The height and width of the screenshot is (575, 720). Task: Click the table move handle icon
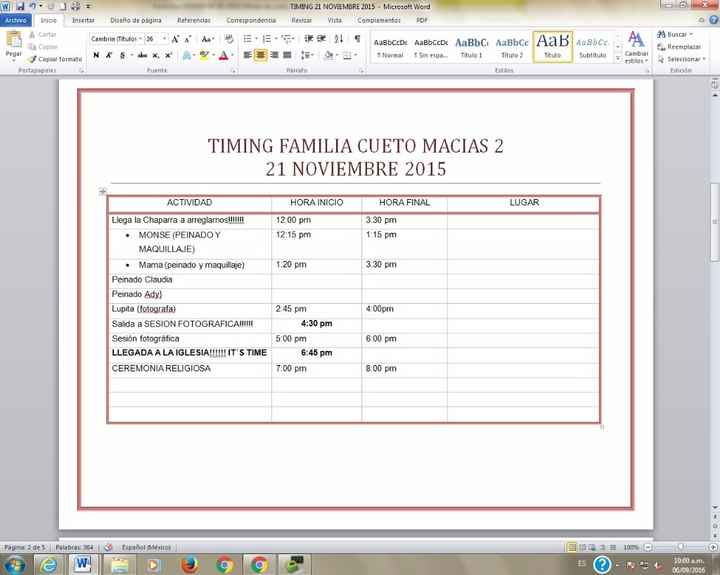point(103,191)
